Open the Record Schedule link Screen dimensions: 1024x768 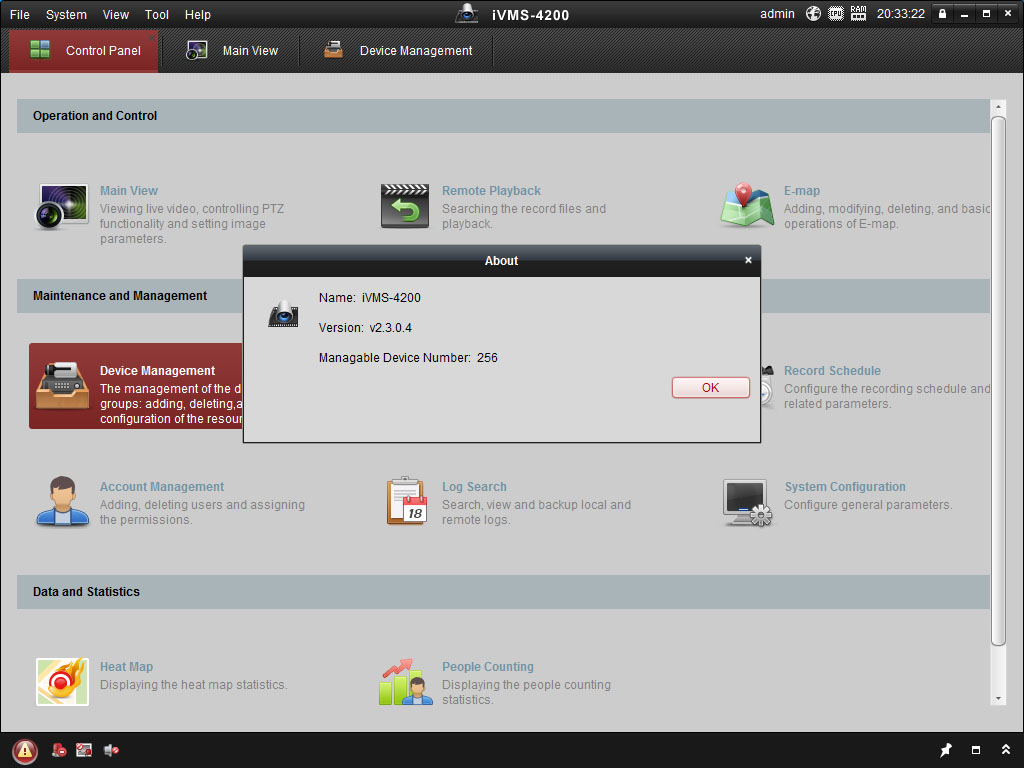pyautogui.click(x=832, y=370)
